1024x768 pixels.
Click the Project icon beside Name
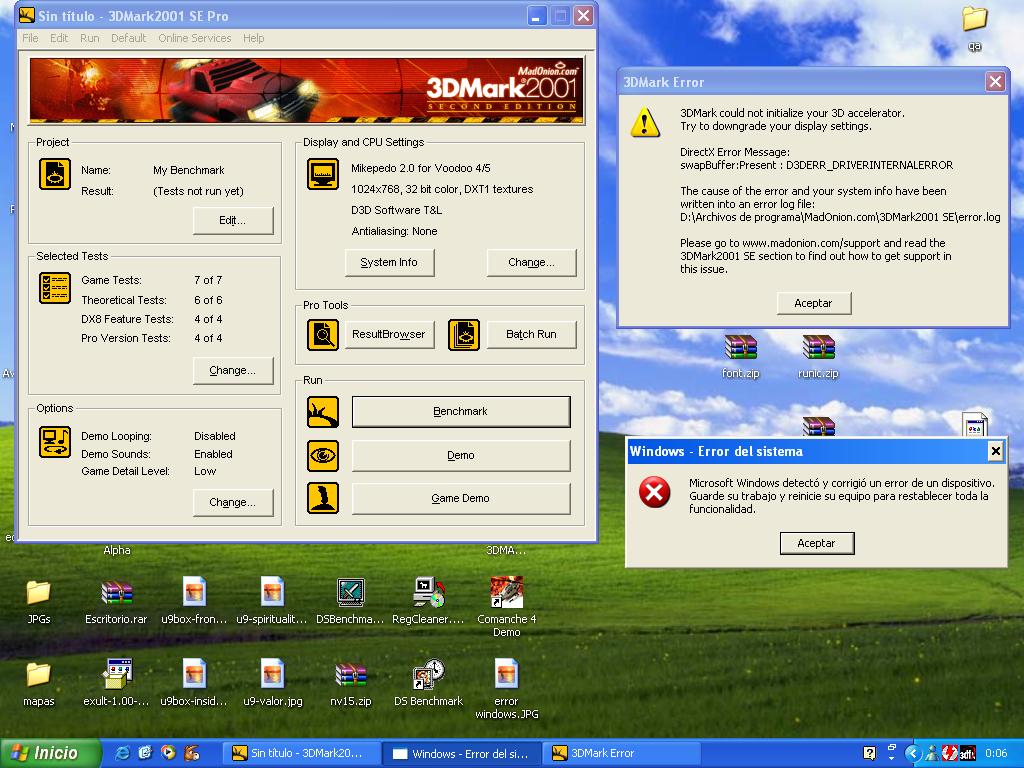(x=55, y=174)
